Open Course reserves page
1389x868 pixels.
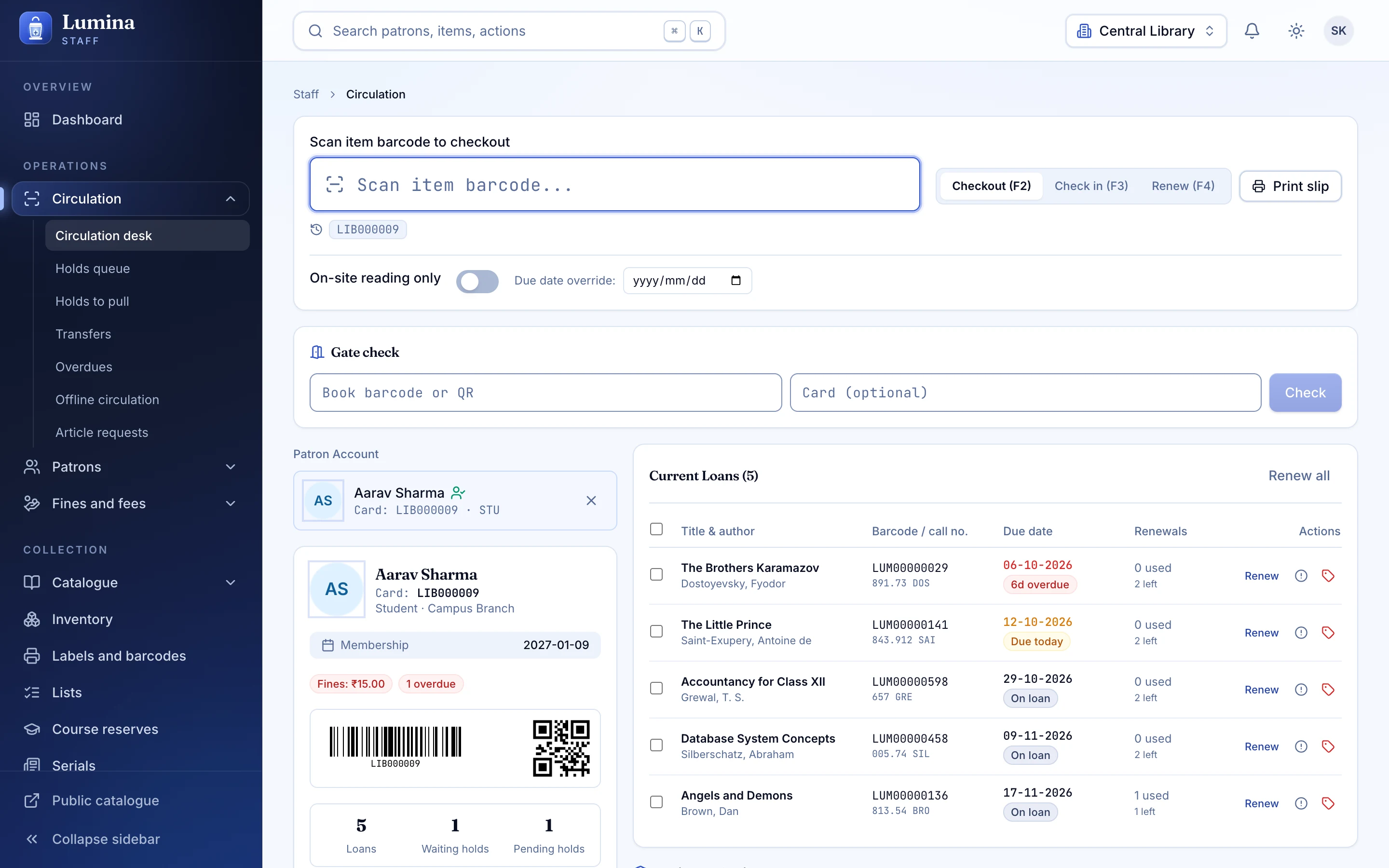(130, 729)
